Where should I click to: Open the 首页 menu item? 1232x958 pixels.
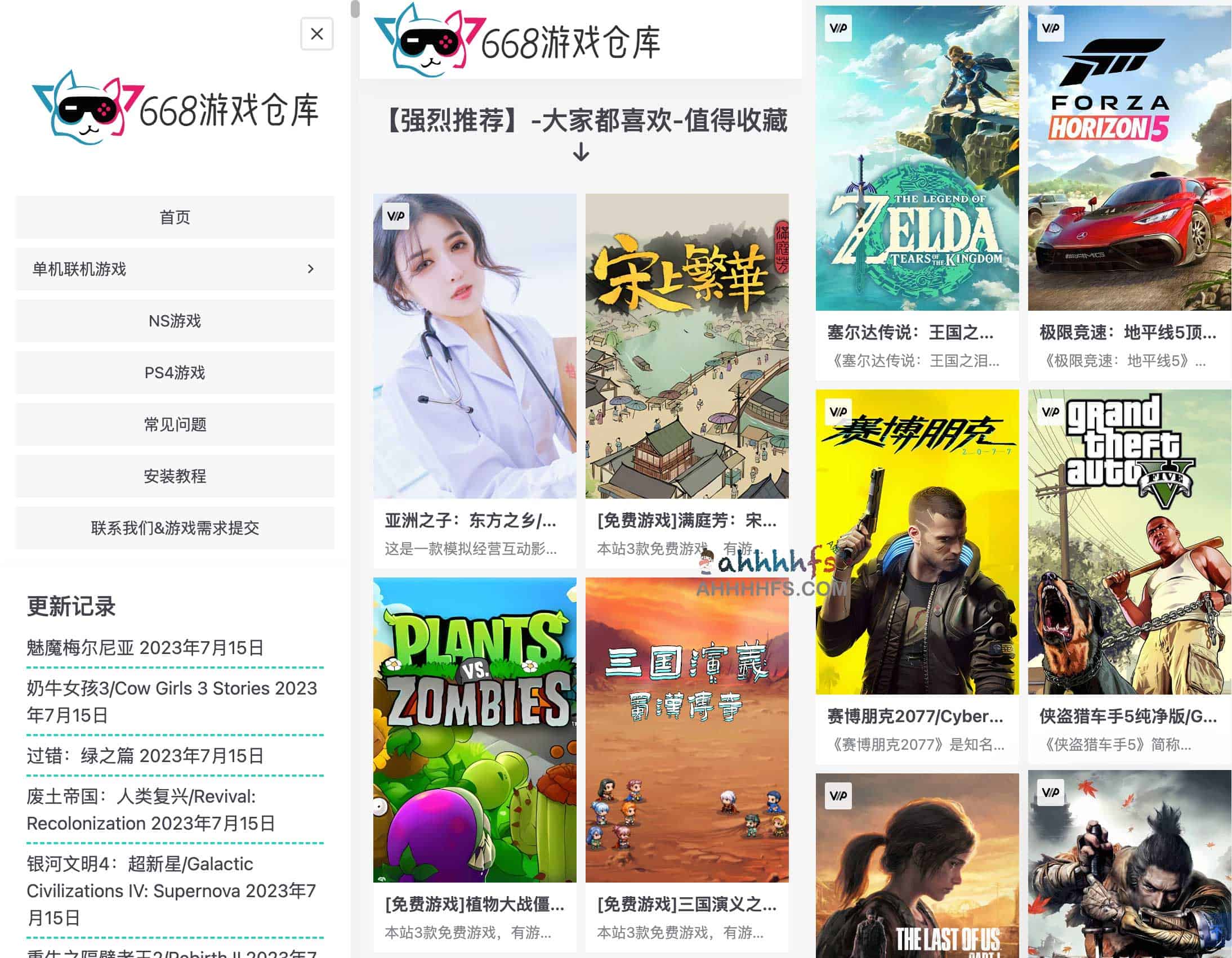click(x=175, y=217)
